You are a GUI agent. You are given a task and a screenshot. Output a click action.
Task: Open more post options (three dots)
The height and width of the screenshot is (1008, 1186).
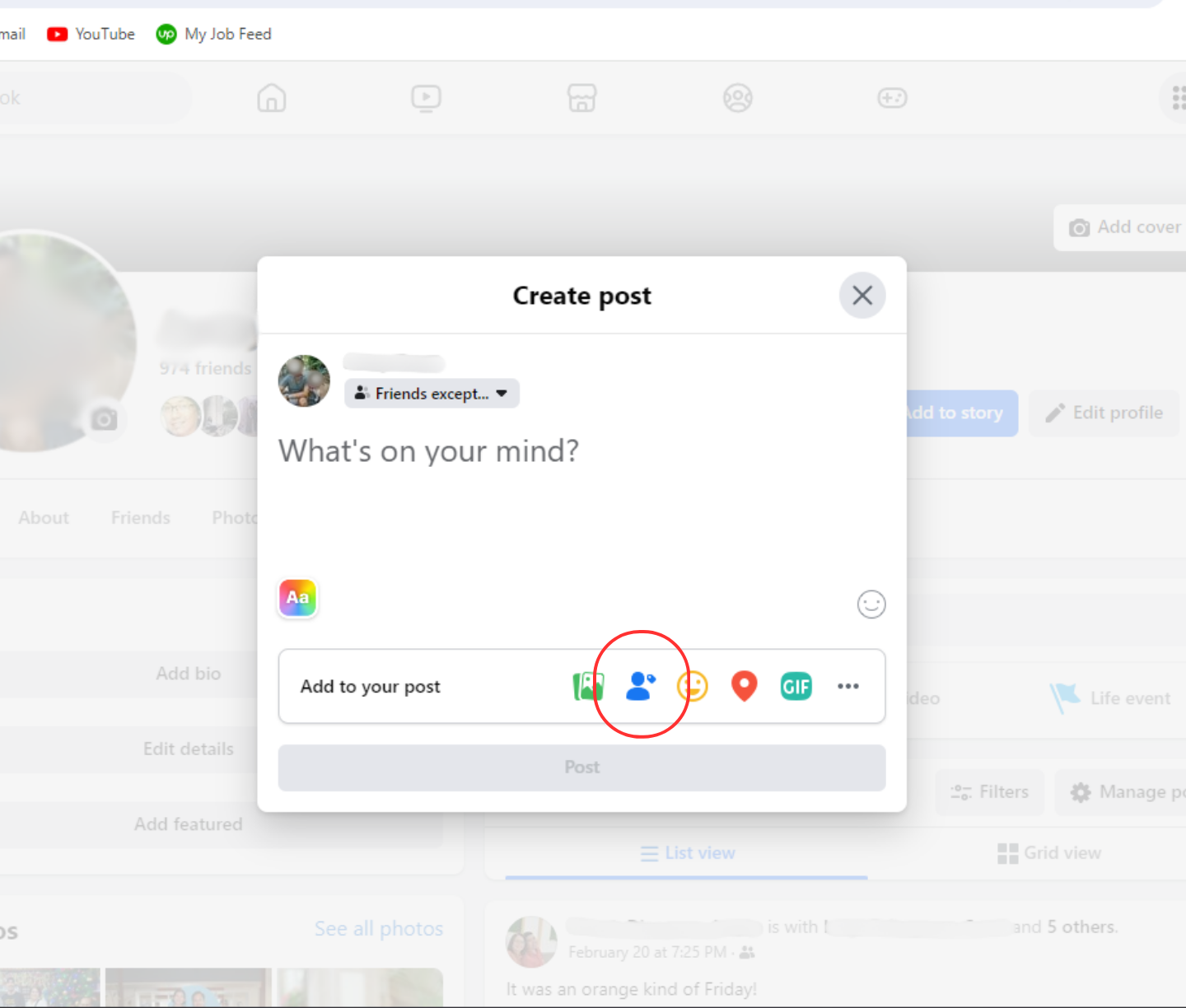click(848, 686)
